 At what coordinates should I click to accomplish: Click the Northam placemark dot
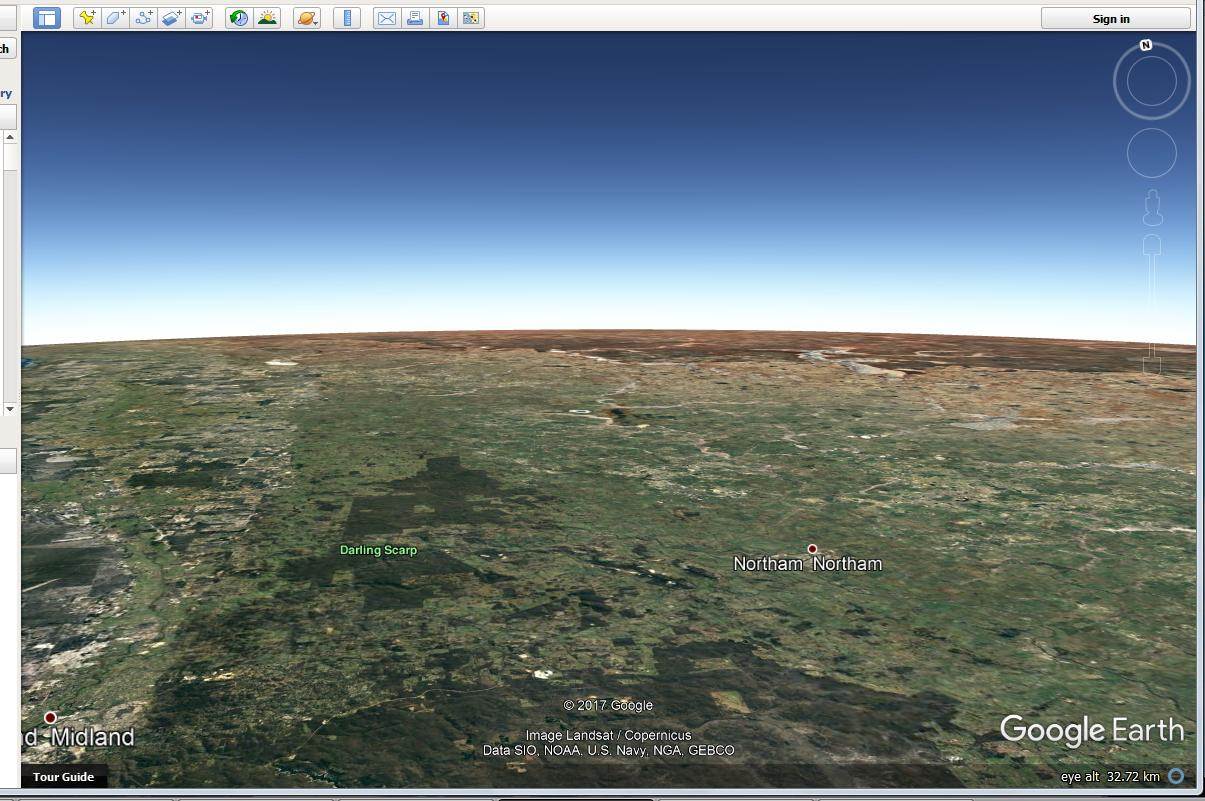point(812,549)
